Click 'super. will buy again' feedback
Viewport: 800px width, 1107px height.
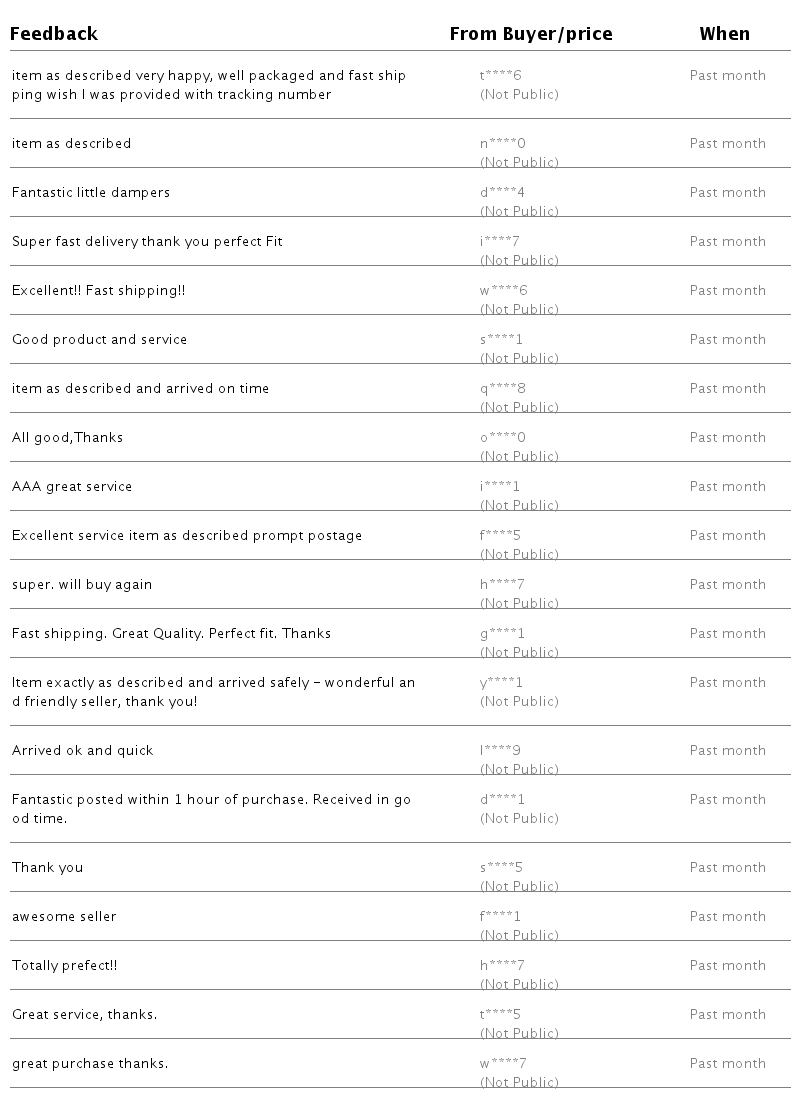82,585
